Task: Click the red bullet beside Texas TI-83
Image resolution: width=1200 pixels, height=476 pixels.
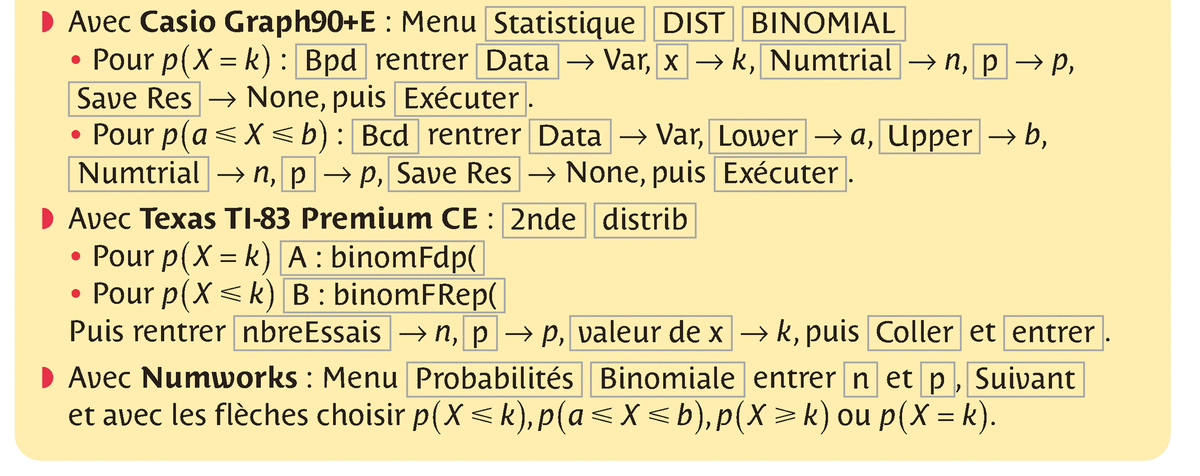Action: [x=47, y=220]
